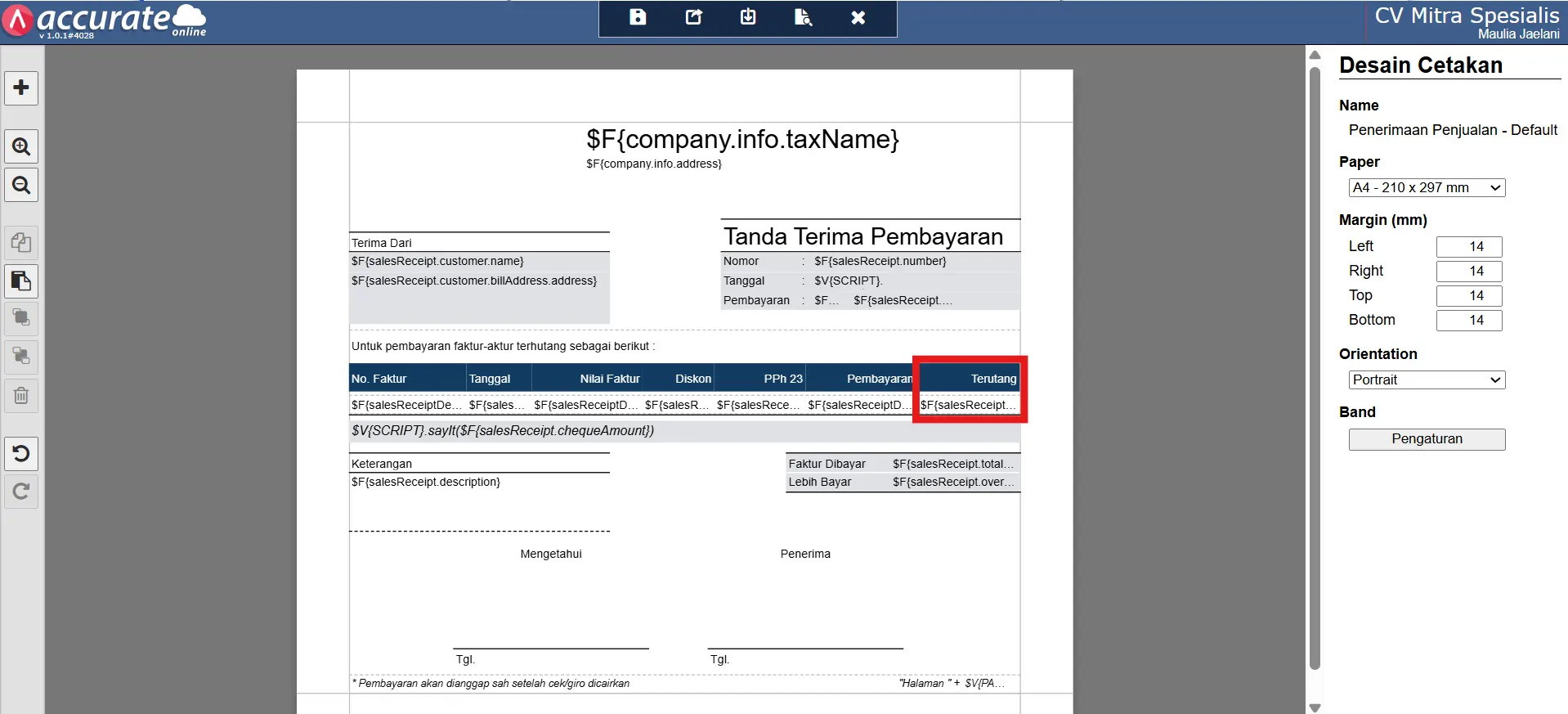
Task: Click the redo arrow icon
Action: 21,492
